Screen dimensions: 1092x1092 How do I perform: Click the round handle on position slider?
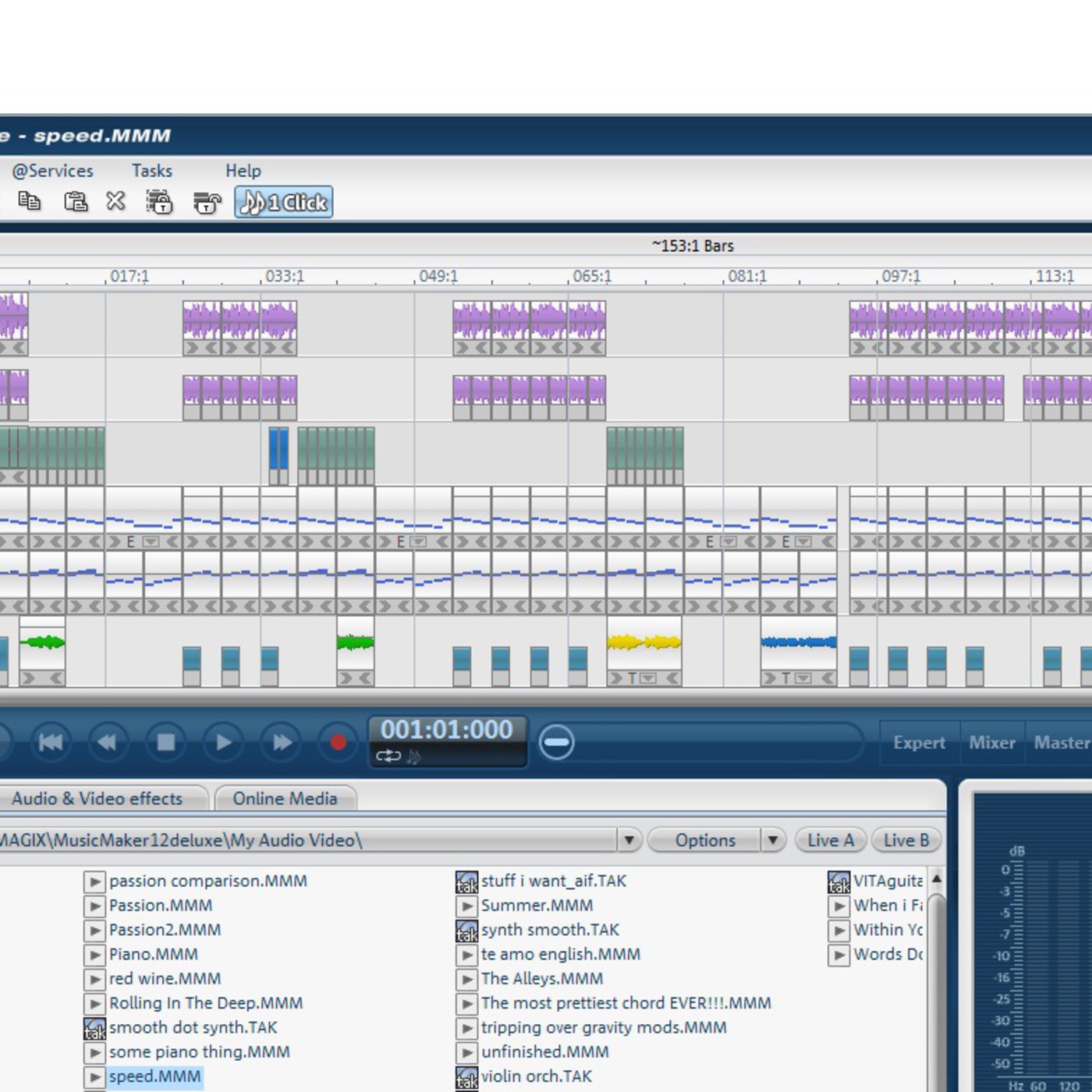(557, 742)
